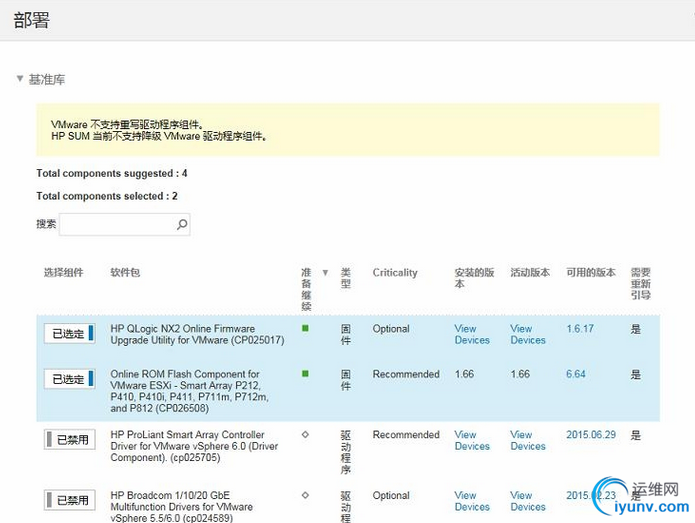
Task: Click Recommended criticality for Online ROM Flash
Action: [x=406, y=374]
